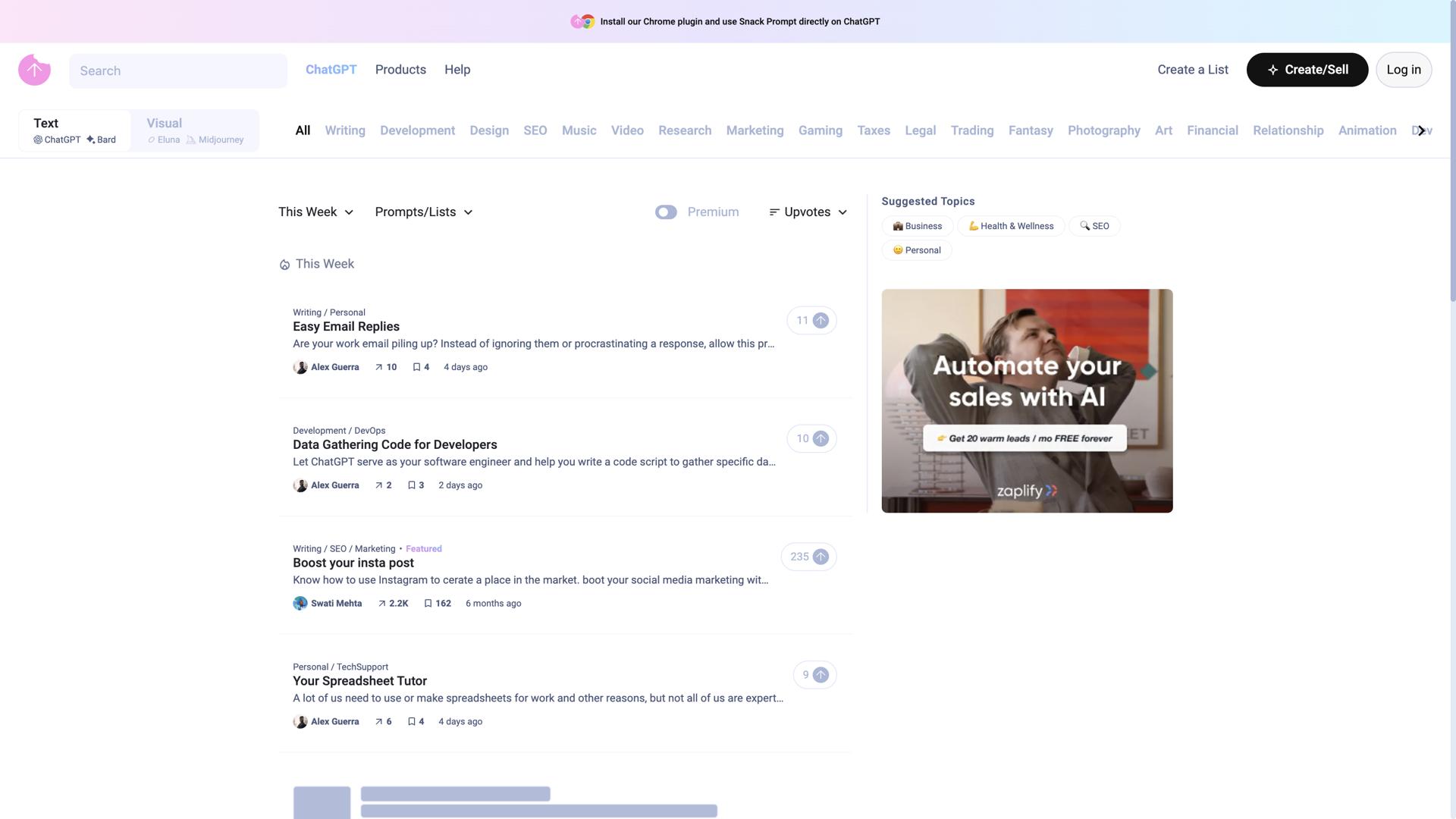Open the This Week time filter dropdown

[x=315, y=212]
